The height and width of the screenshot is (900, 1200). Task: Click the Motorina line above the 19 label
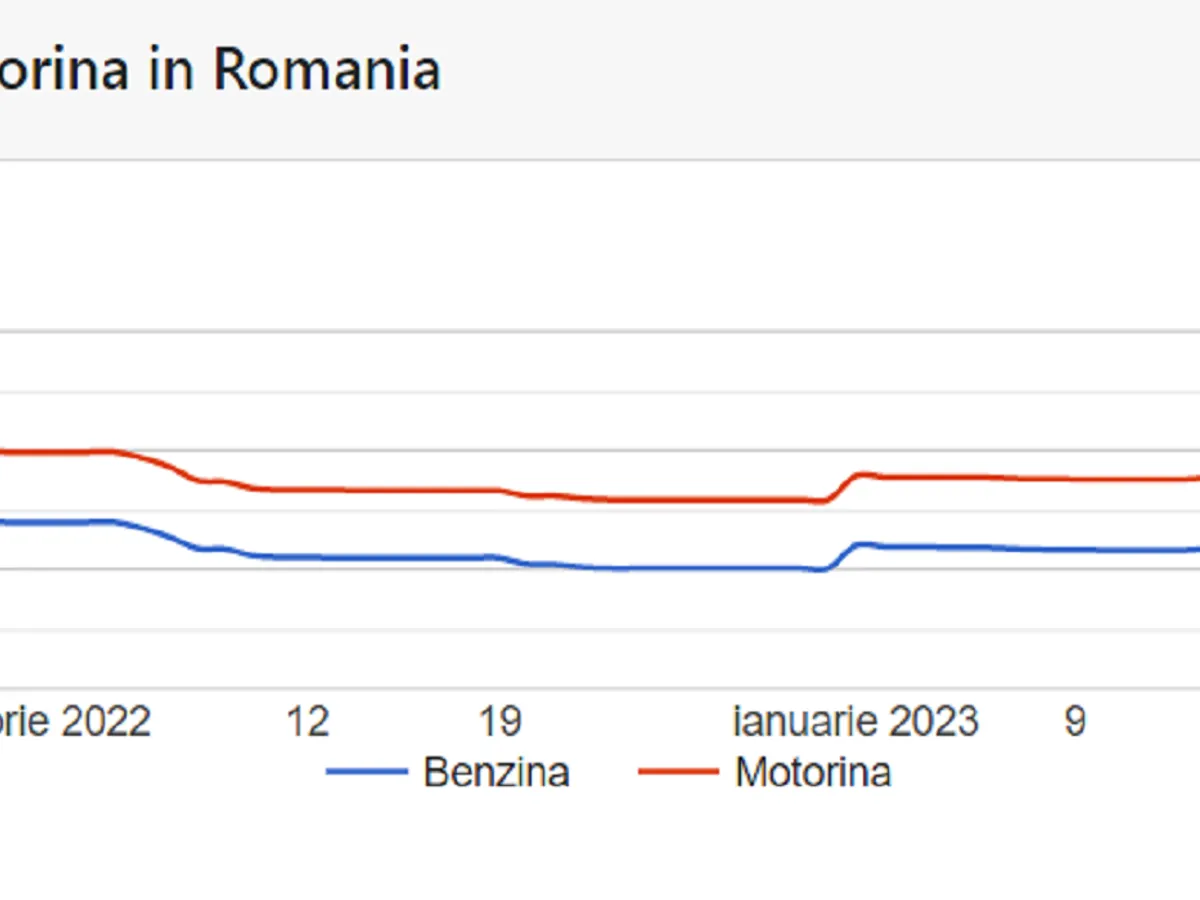click(501, 490)
